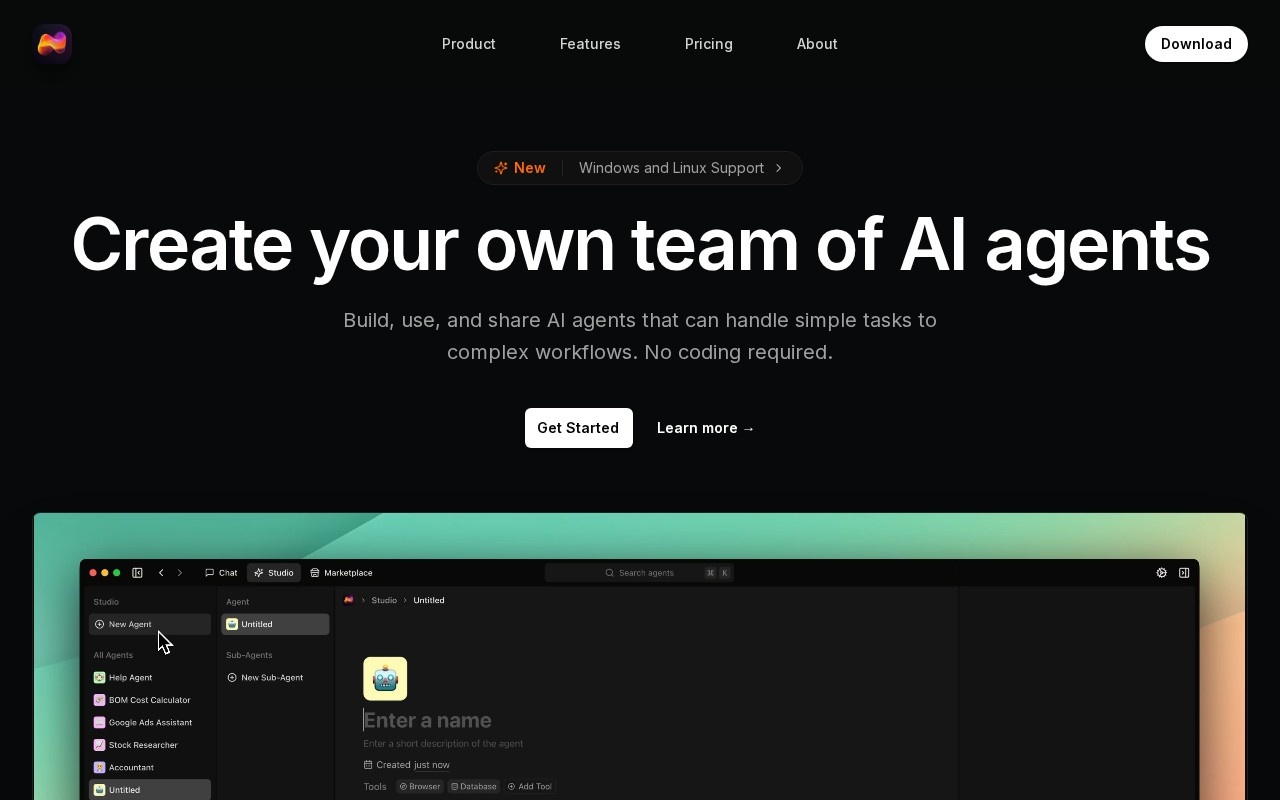
Task: Click the Created just now date text
Action: tap(407, 765)
